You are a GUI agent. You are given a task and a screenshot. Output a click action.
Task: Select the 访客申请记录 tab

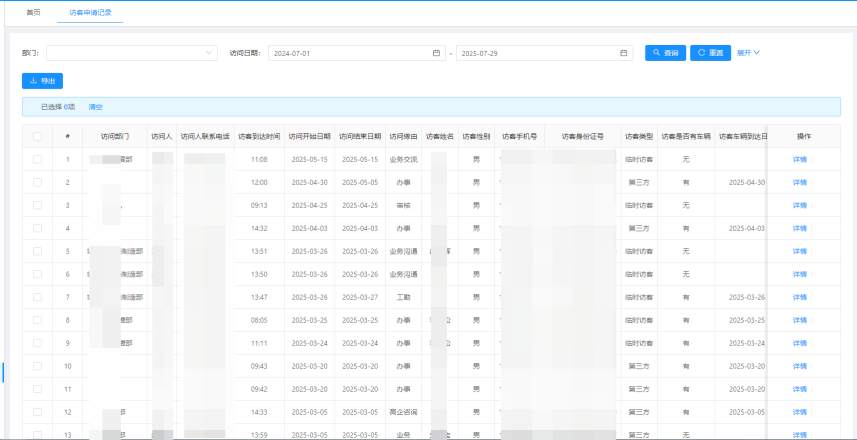[x=91, y=12]
